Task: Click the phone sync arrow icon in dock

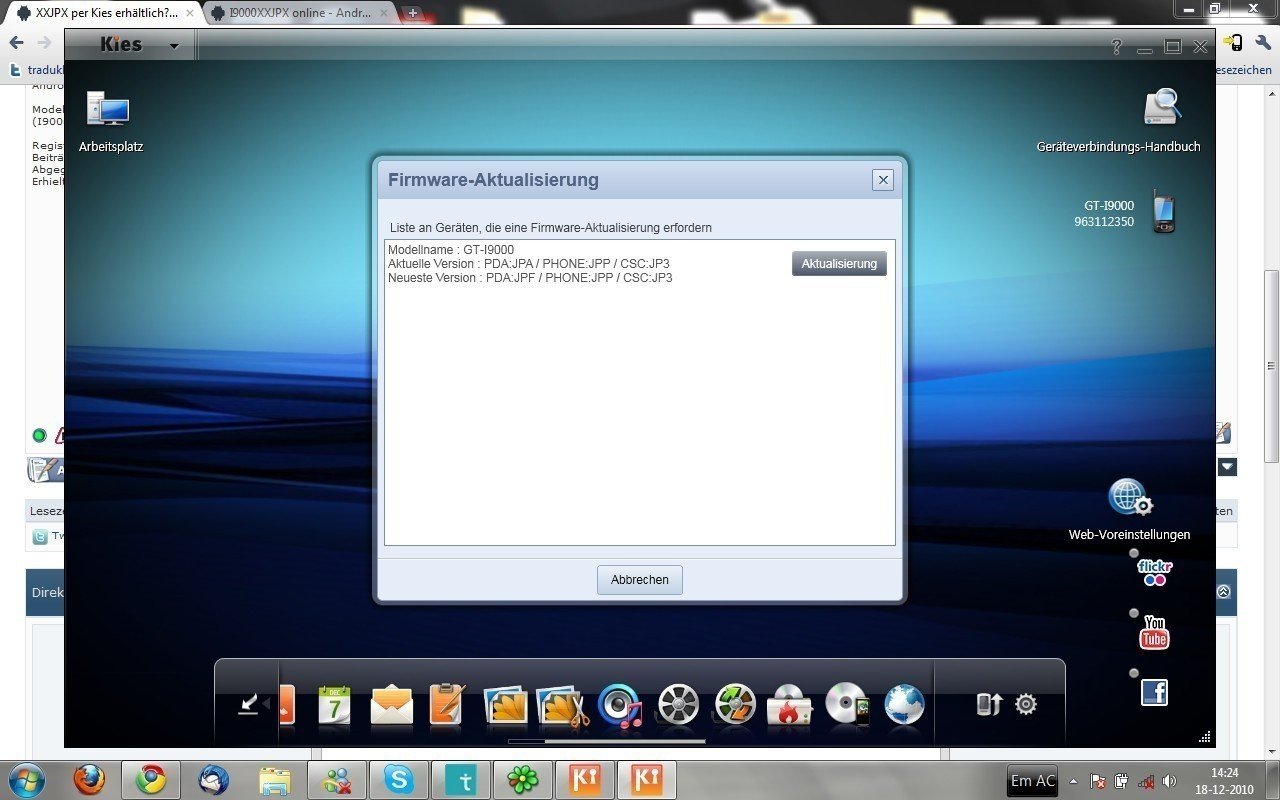Action: point(988,704)
